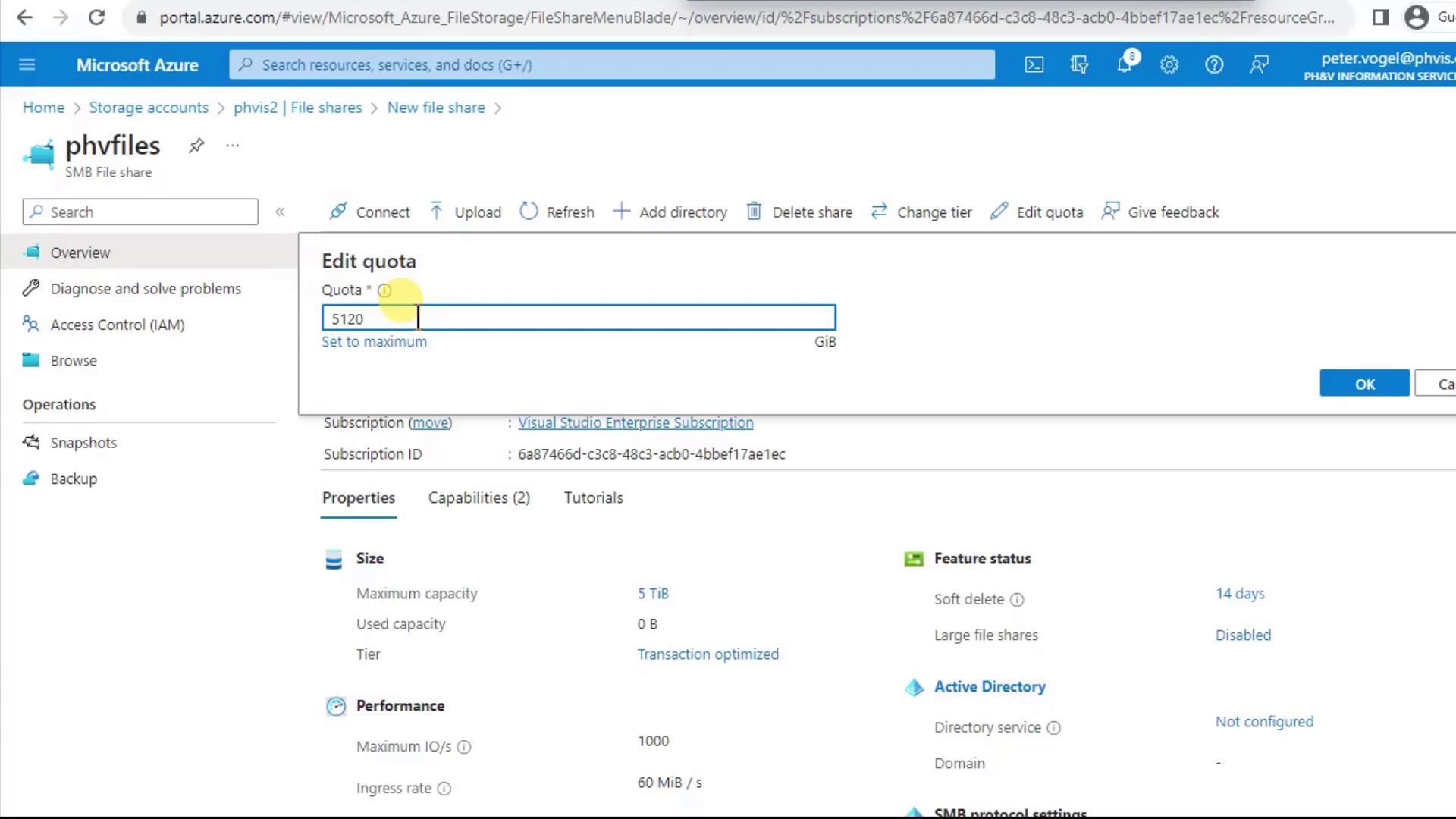The width and height of the screenshot is (1456, 819).
Task: Pin phvfiles to dashboard
Action: (196, 146)
